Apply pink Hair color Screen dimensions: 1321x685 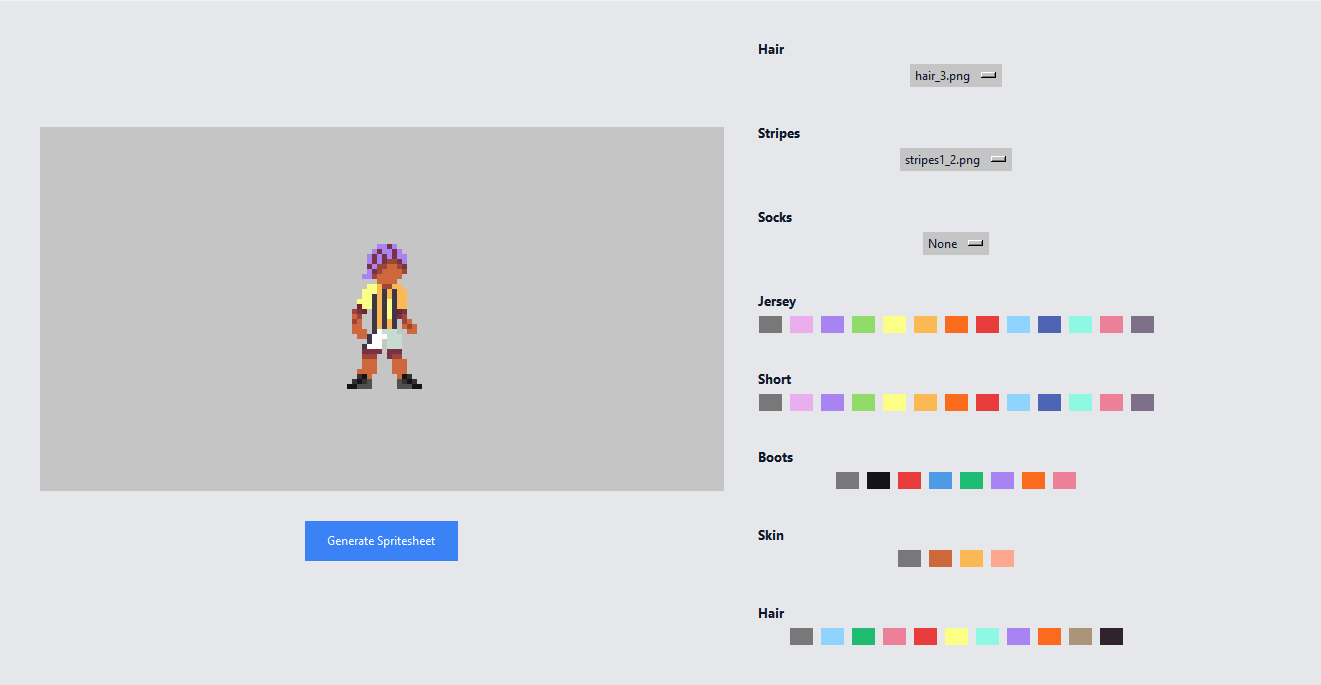pyautogui.click(x=894, y=637)
